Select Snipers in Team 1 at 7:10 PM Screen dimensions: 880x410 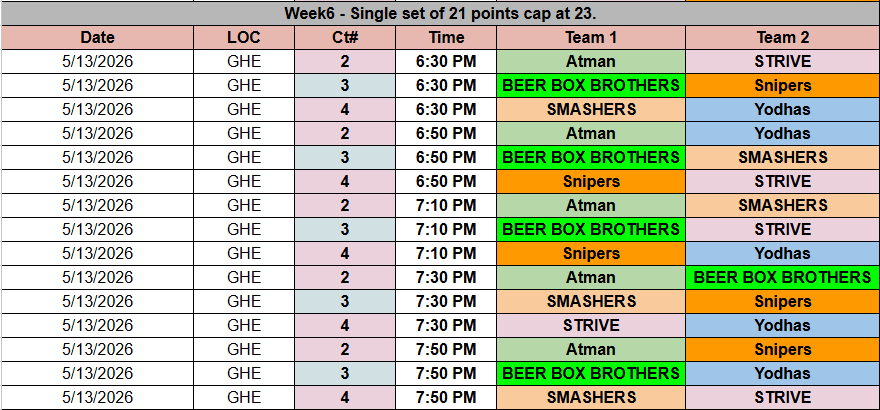591,253
